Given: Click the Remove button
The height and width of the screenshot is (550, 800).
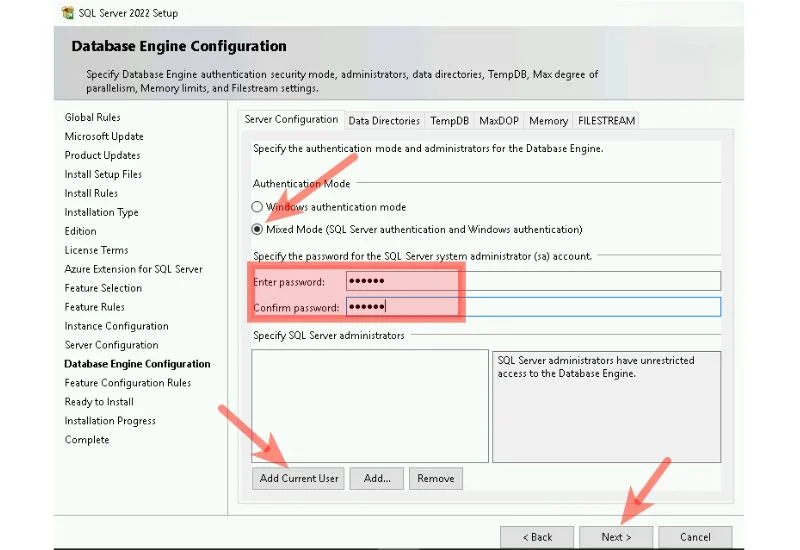Looking at the screenshot, I should click(x=436, y=479).
